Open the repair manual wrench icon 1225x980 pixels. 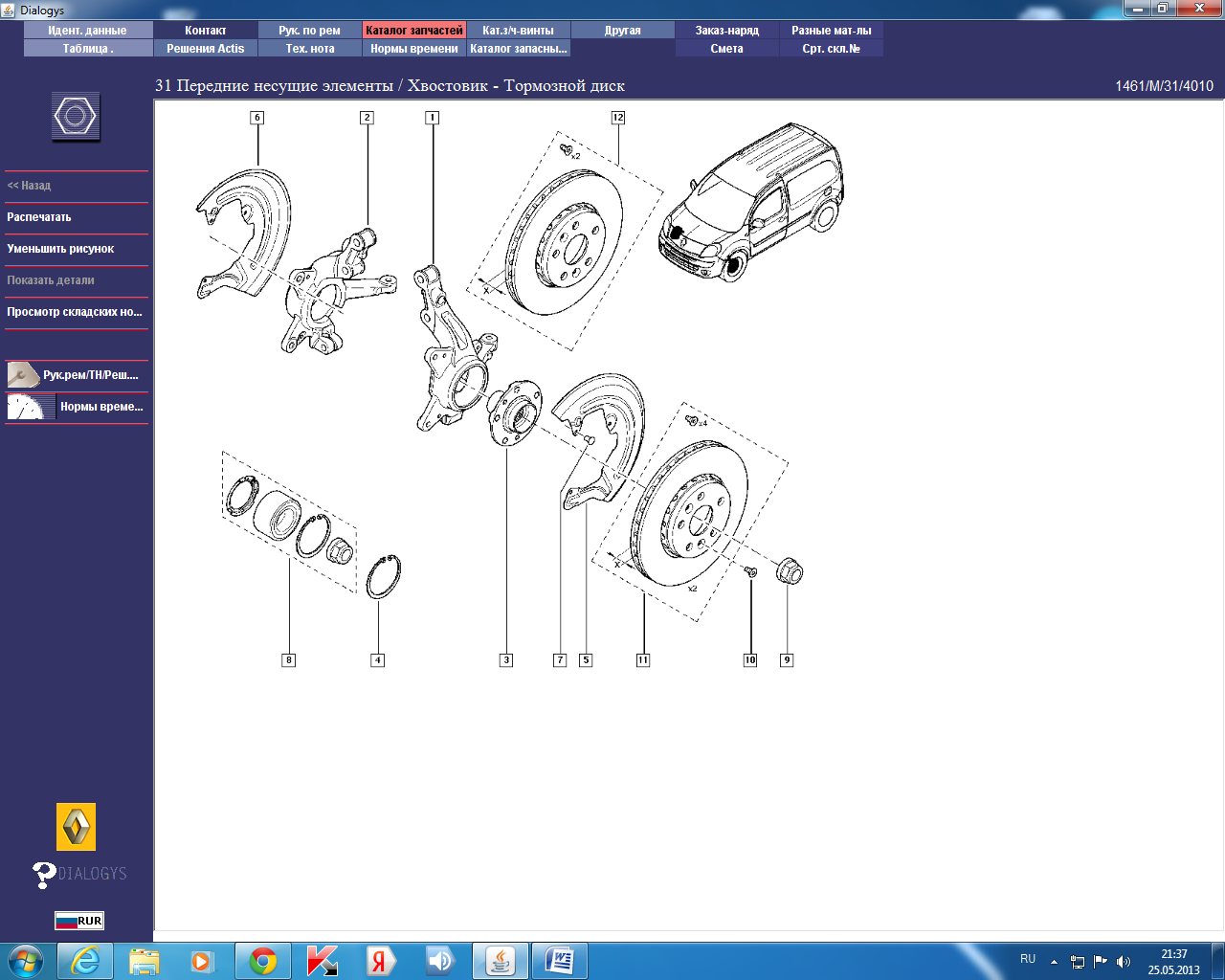(x=23, y=375)
